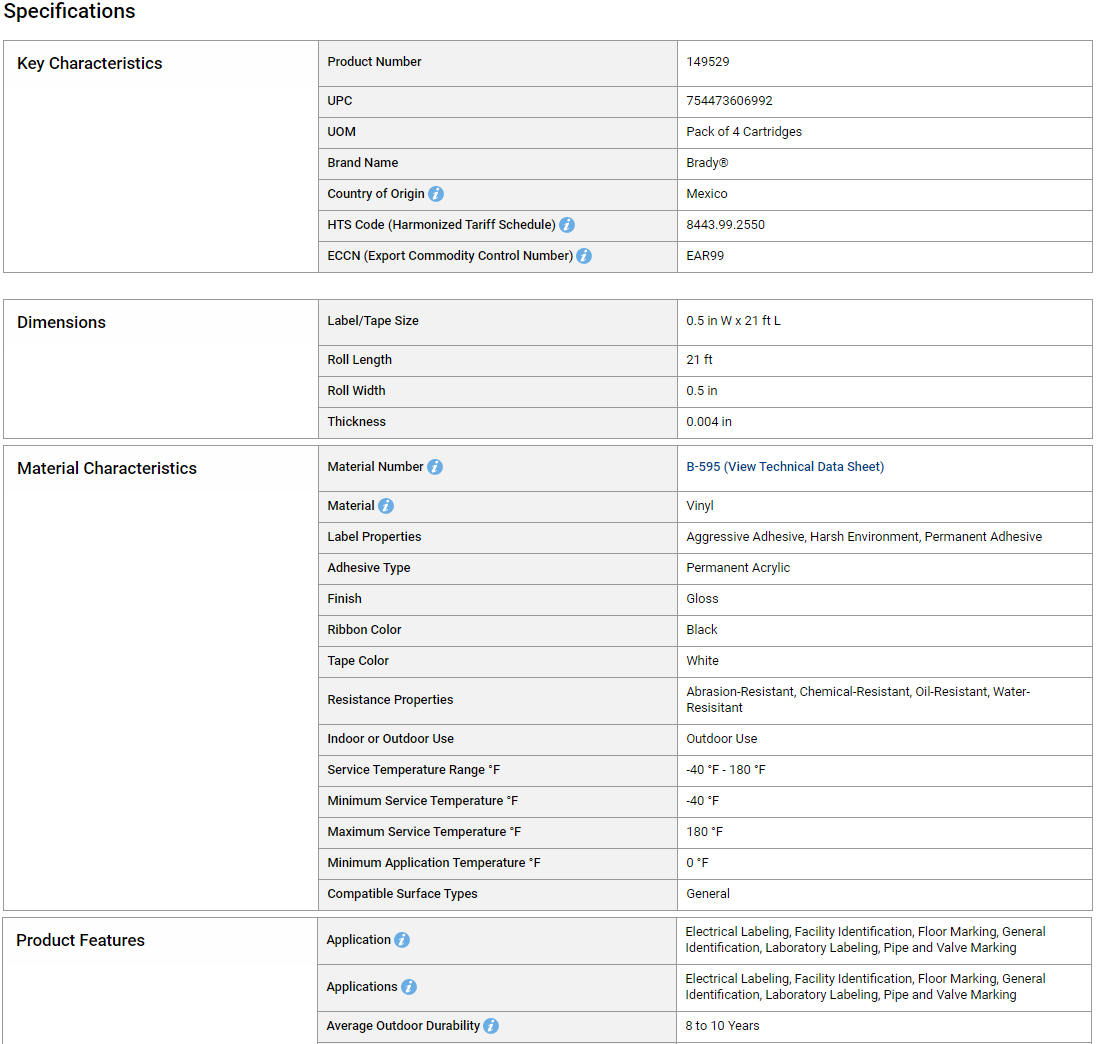
Task: Open Average Outdoor Durability info icon
Action: coord(492,1026)
